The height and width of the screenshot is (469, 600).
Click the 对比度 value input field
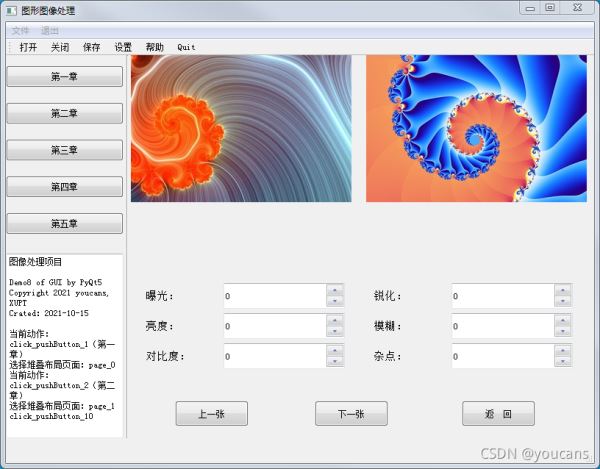click(x=274, y=356)
